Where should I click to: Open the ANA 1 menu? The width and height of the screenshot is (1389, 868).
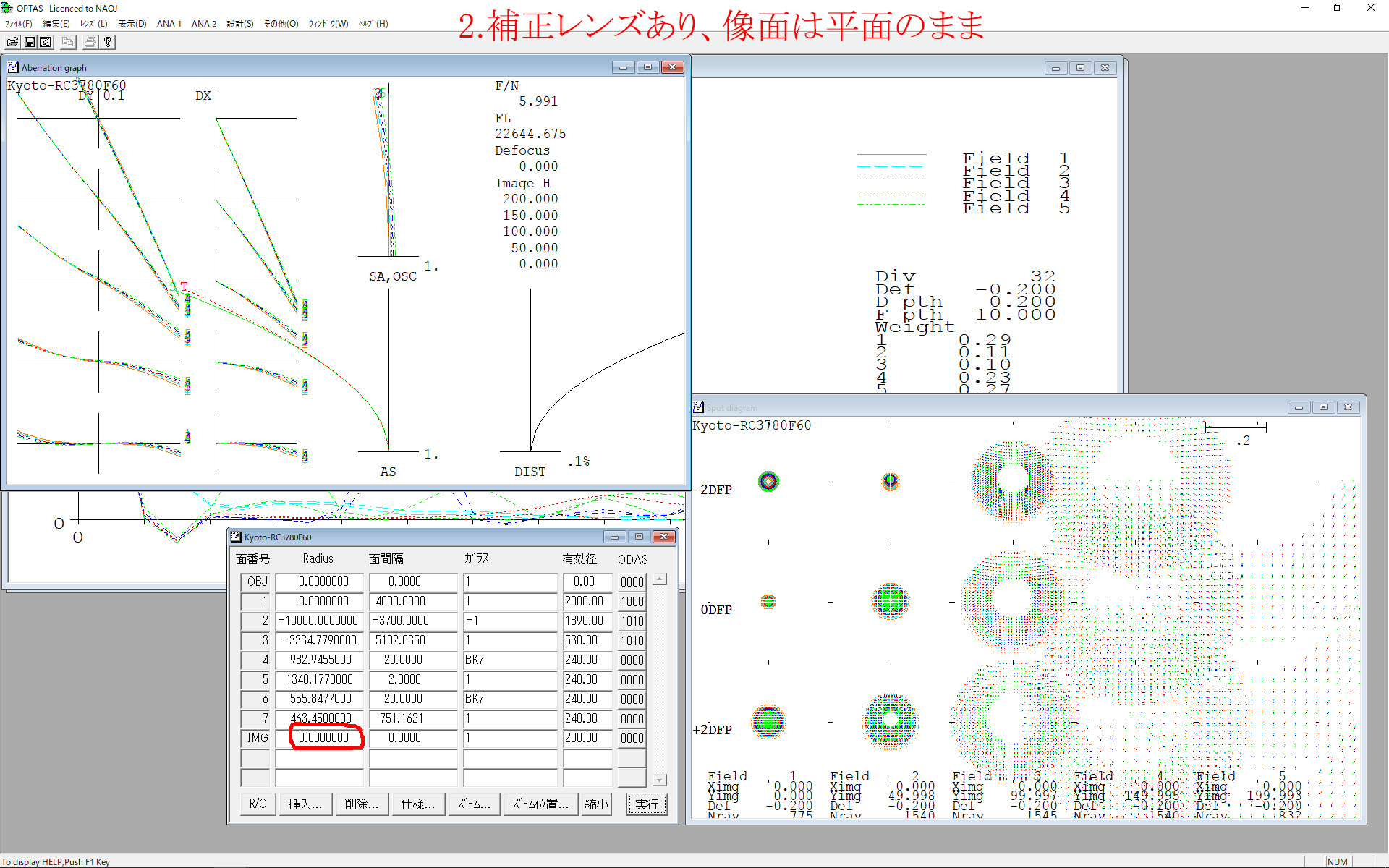(x=169, y=24)
